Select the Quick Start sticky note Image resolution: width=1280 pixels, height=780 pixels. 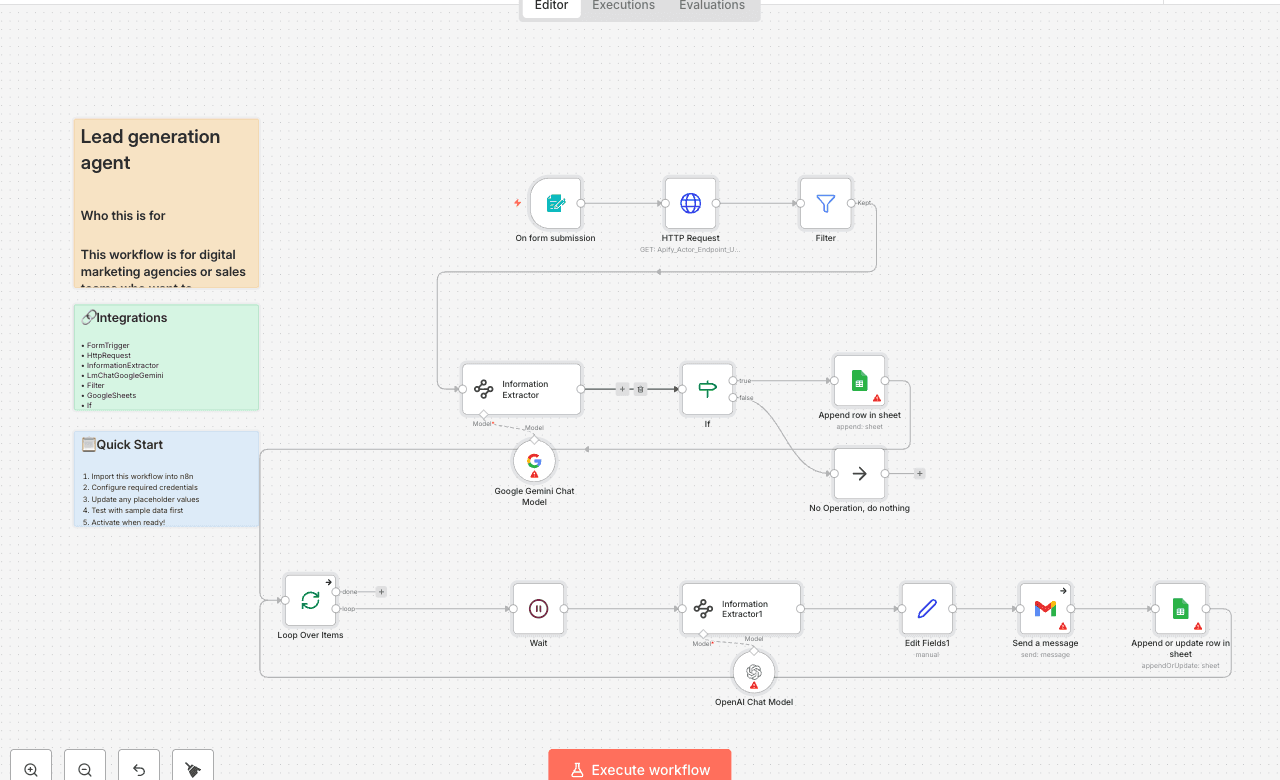click(x=166, y=478)
